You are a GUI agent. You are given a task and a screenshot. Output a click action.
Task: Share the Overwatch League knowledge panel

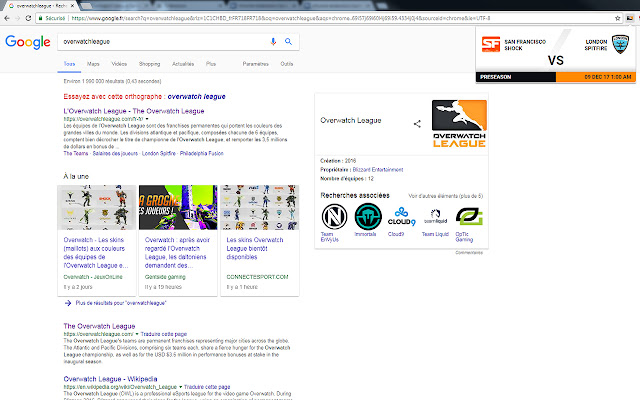417,124
